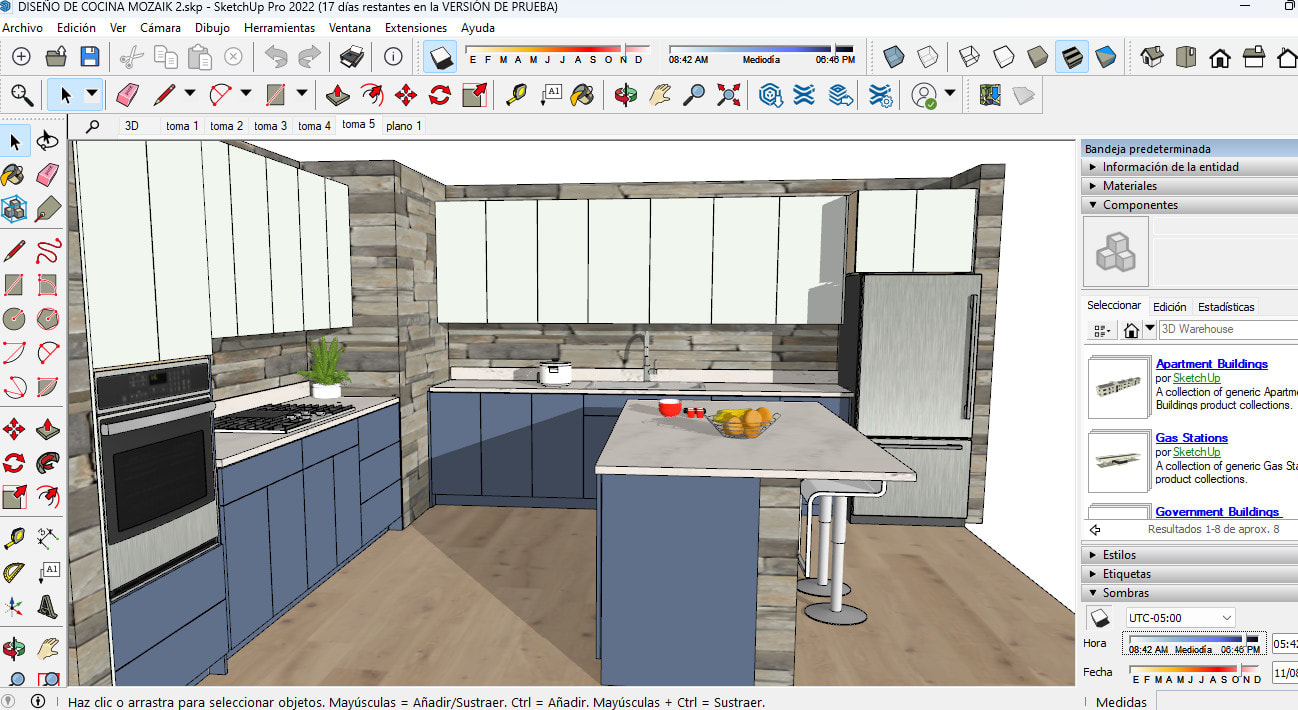
Task: Select the Pie arc tool
Action: (x=48, y=387)
